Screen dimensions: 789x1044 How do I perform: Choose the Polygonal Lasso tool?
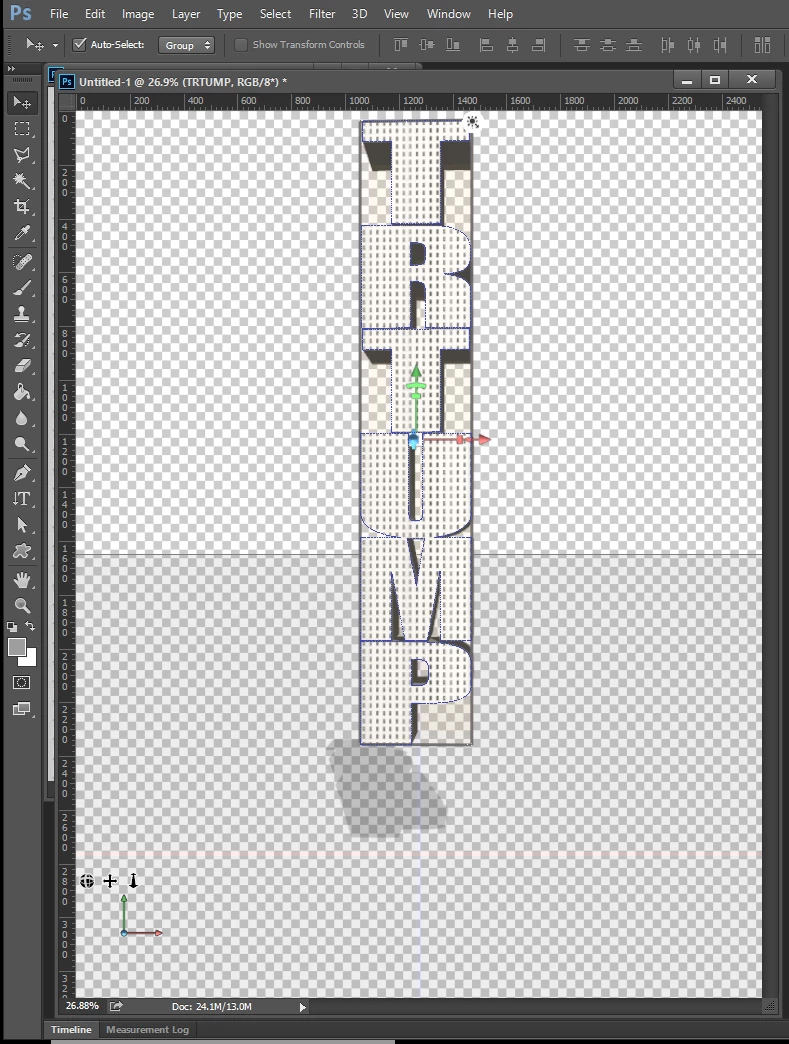pos(22,154)
